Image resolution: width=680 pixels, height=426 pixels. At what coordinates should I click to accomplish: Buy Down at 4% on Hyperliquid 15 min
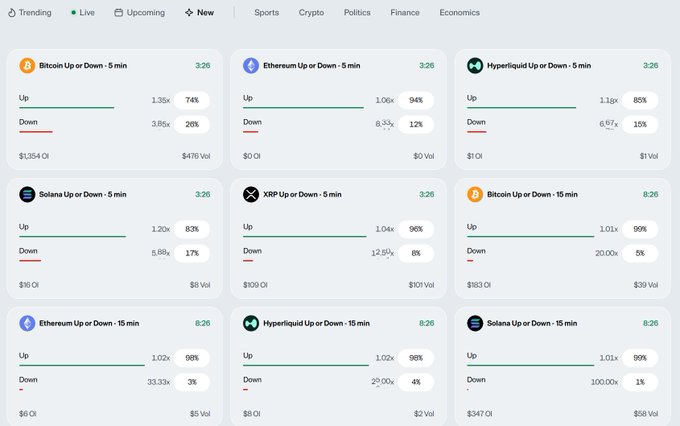[x=416, y=382]
